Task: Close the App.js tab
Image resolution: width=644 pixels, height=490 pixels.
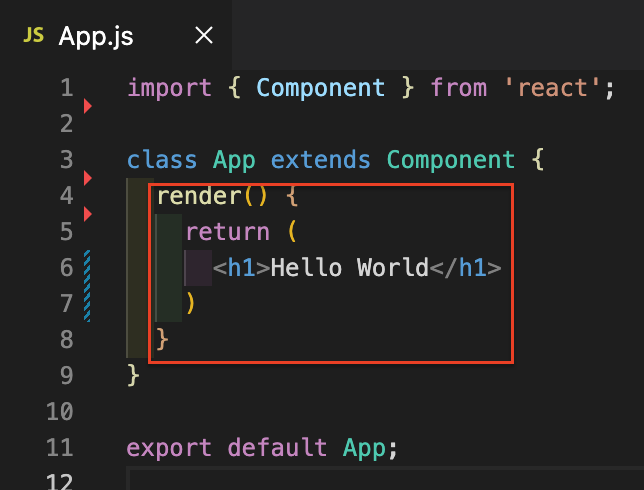Action: coord(204,35)
